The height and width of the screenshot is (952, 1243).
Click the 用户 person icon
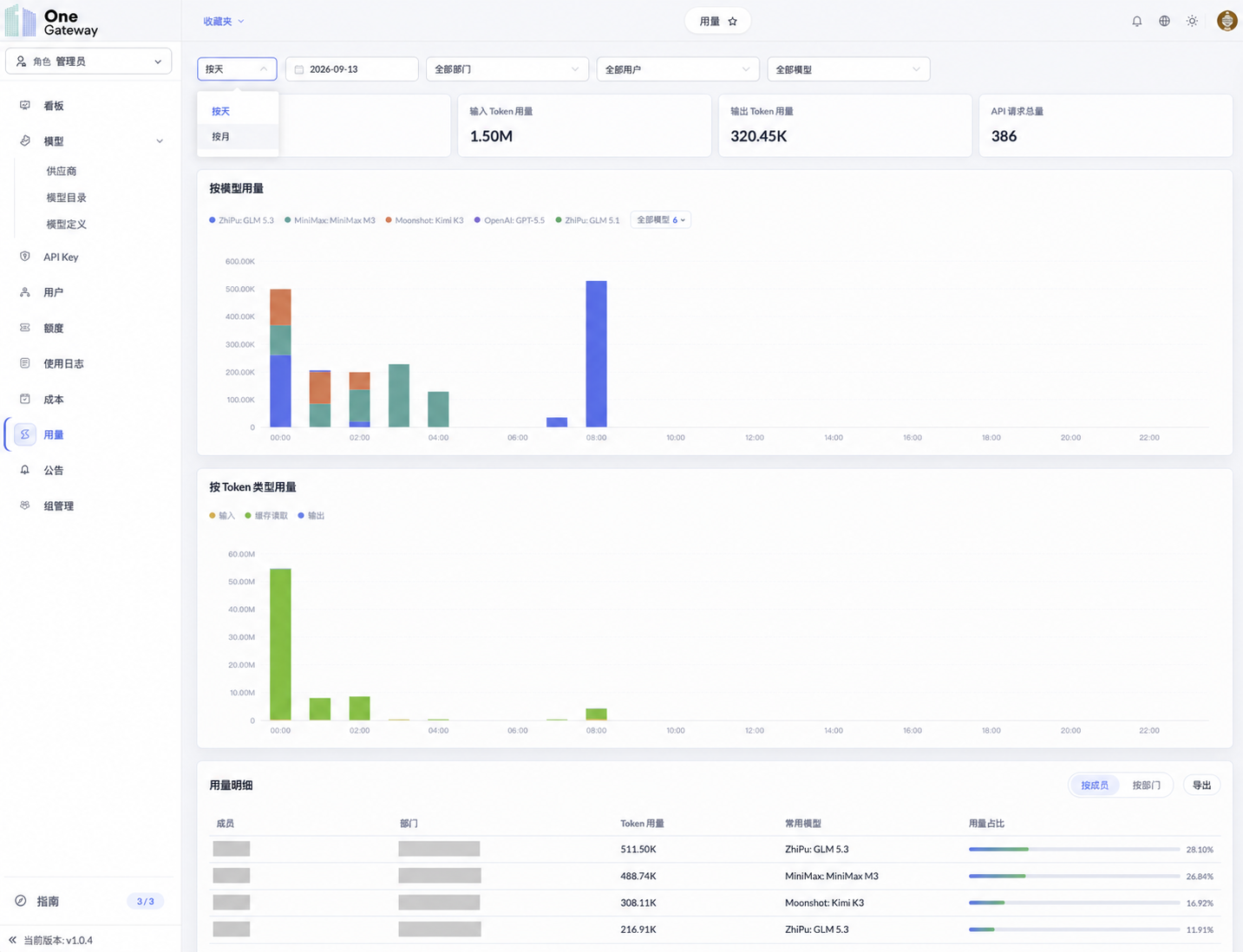click(25, 292)
